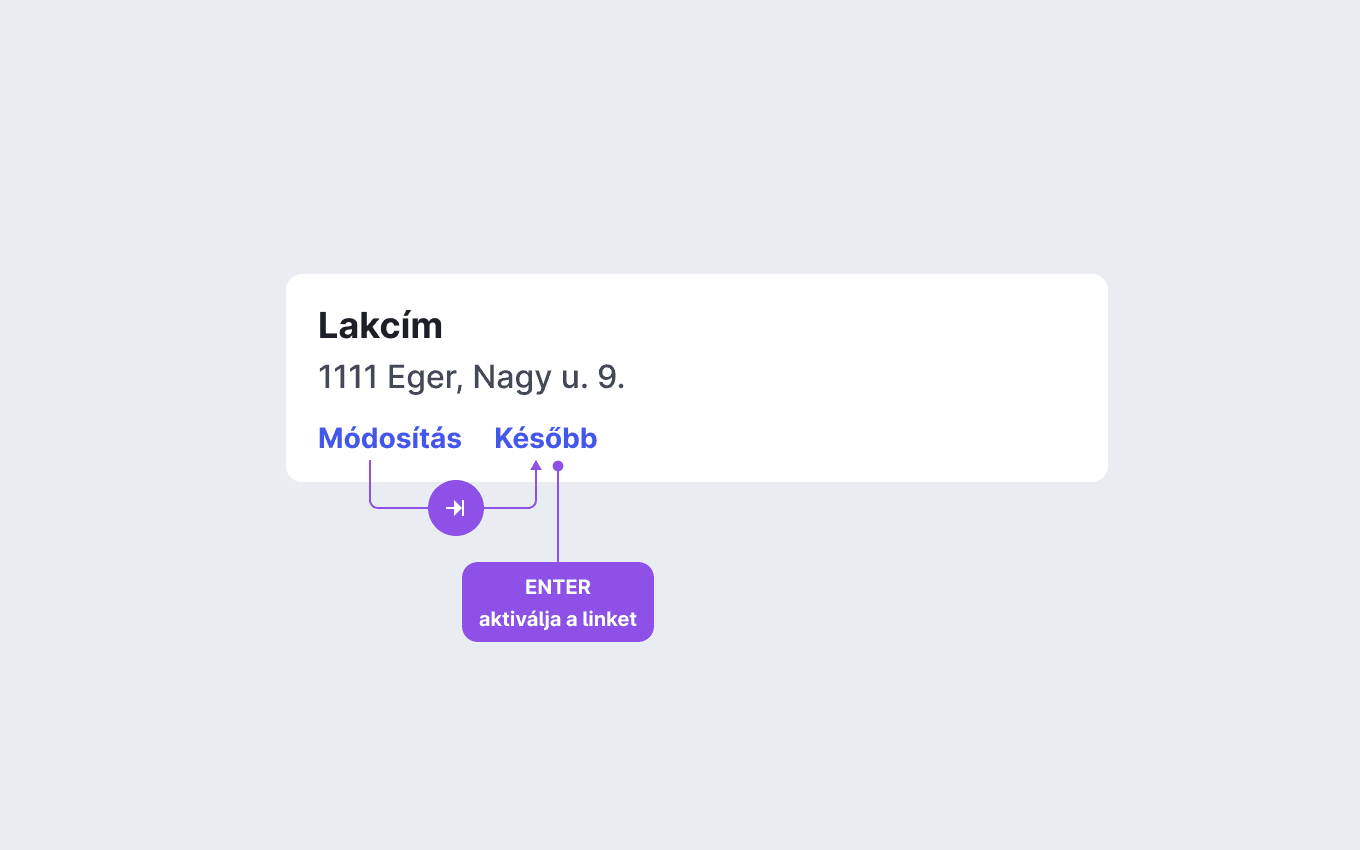This screenshot has height=850, width=1360.
Task: Click the gray background above the card
Action: [x=680, y=140]
